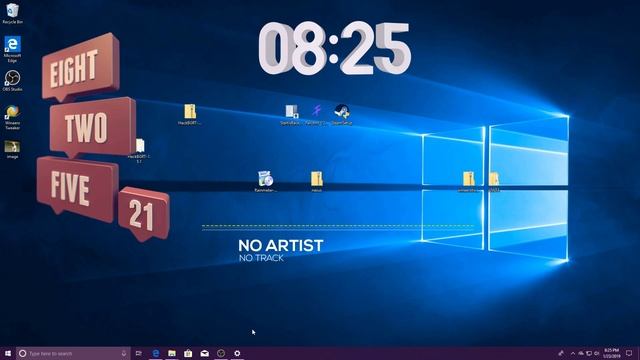Open the Mail app from the taskbar
This screenshot has width=640, height=360.
point(204,353)
